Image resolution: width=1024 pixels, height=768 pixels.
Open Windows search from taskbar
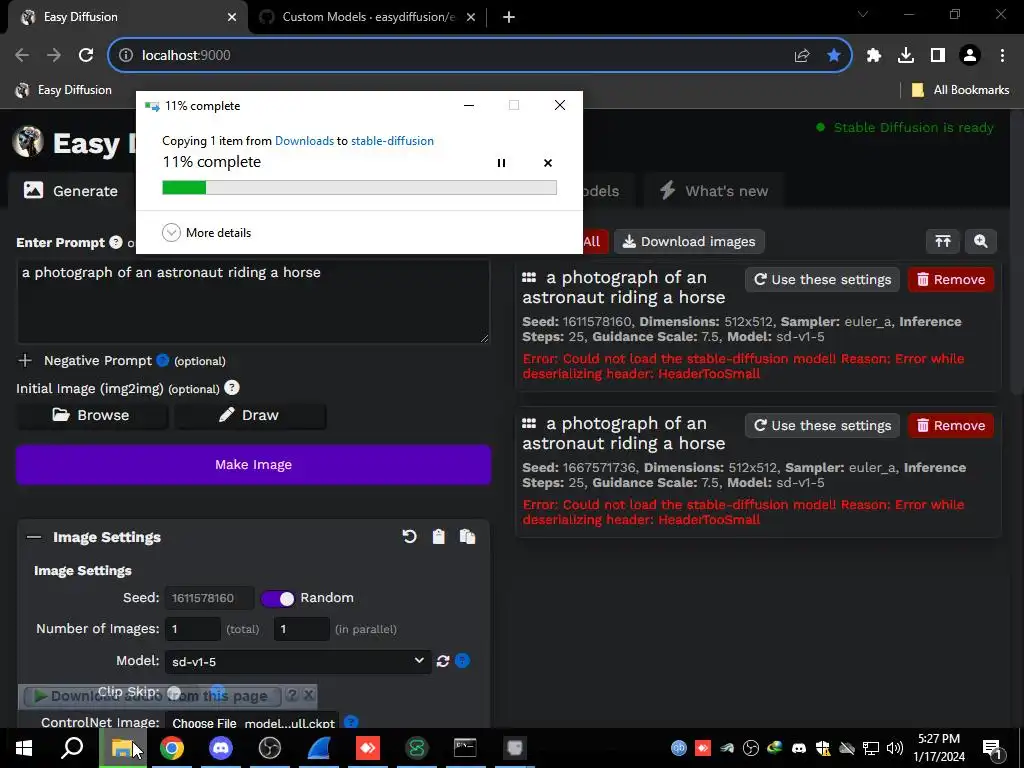(x=72, y=748)
